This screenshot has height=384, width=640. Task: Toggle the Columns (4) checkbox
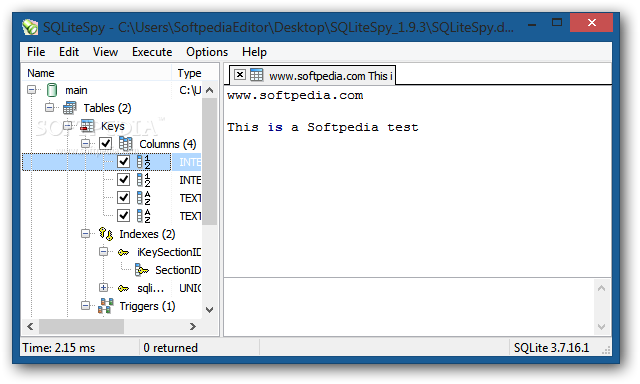(x=105, y=144)
